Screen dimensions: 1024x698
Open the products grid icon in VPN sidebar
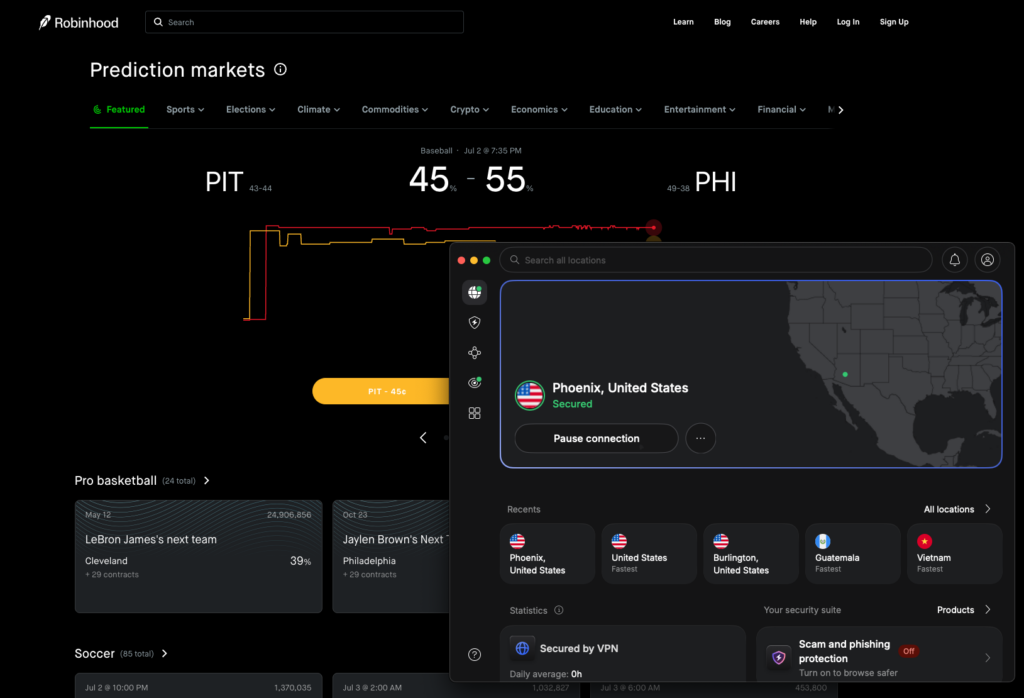pyautogui.click(x=475, y=413)
